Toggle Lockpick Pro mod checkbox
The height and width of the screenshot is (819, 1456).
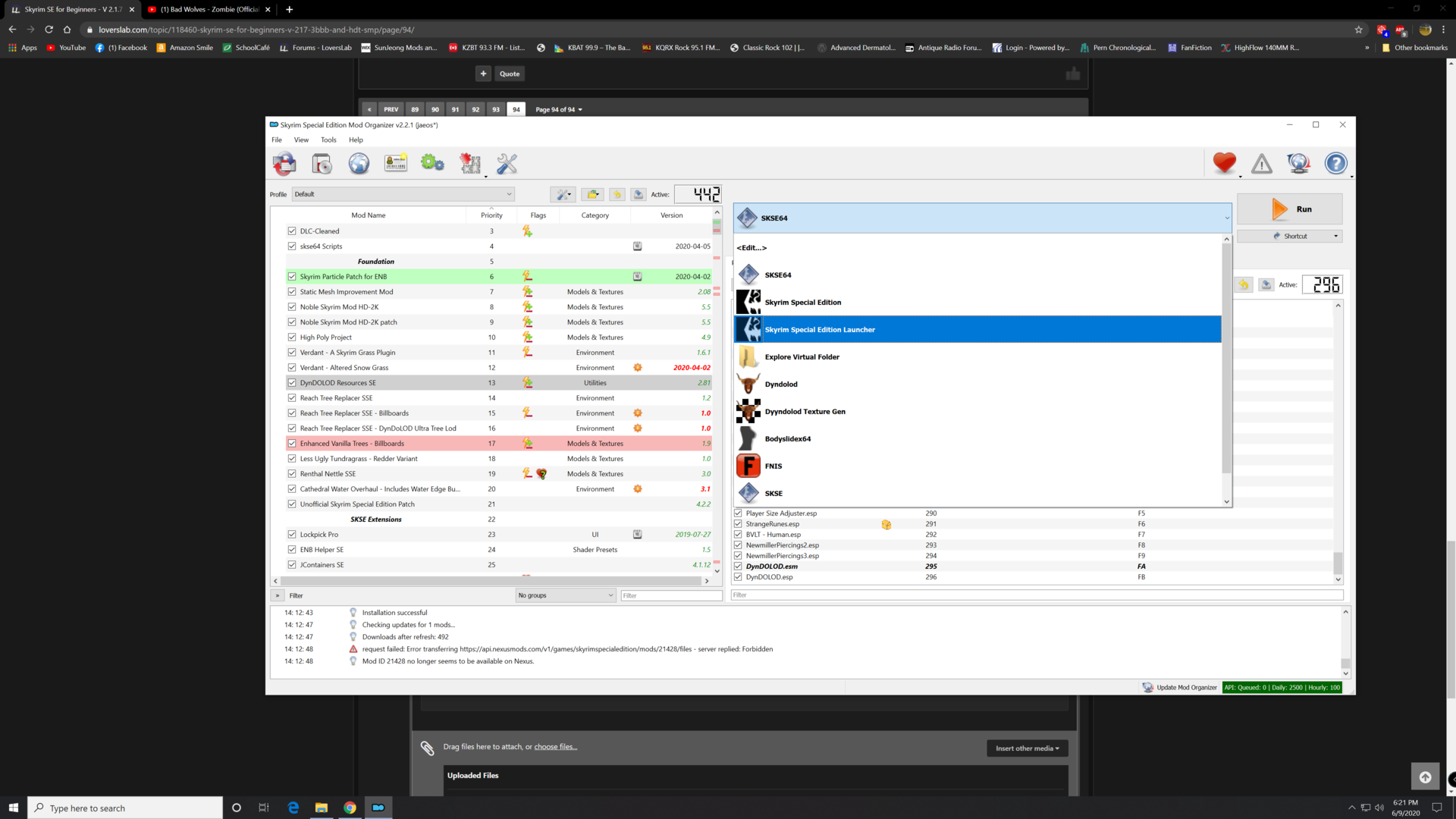tap(292, 535)
